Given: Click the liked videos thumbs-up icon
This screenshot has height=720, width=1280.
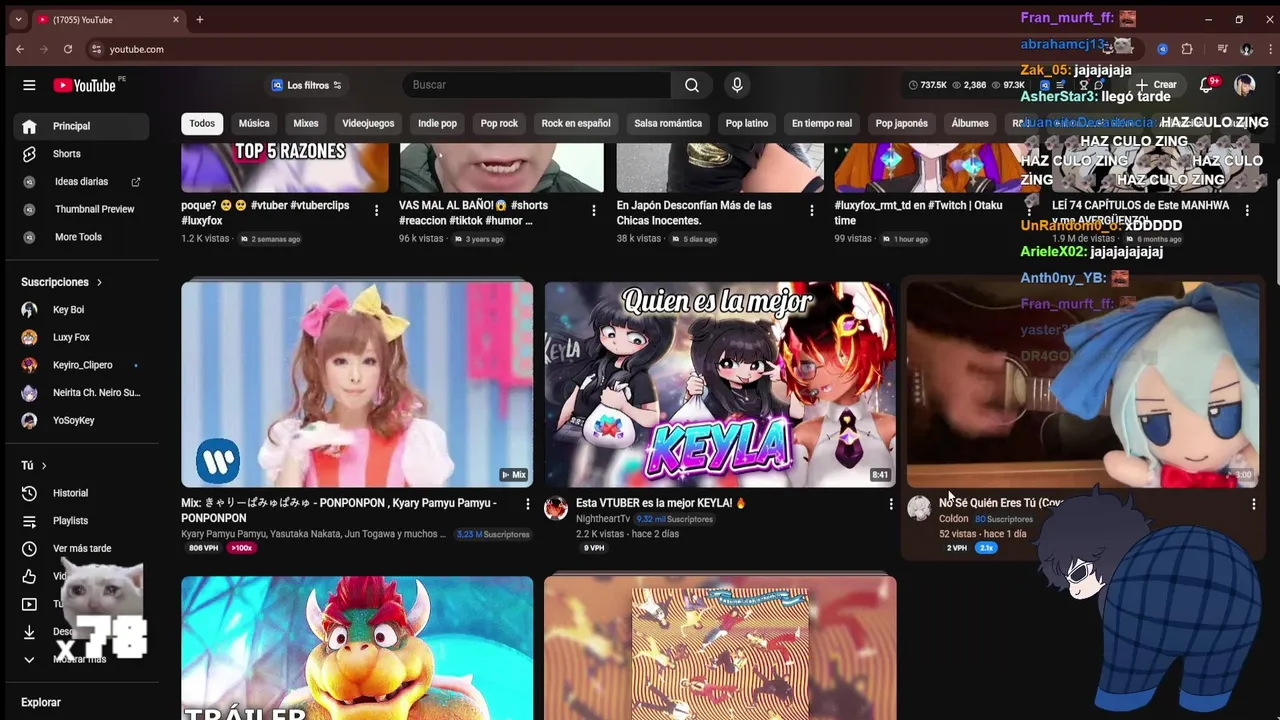Looking at the screenshot, I should click(29, 576).
